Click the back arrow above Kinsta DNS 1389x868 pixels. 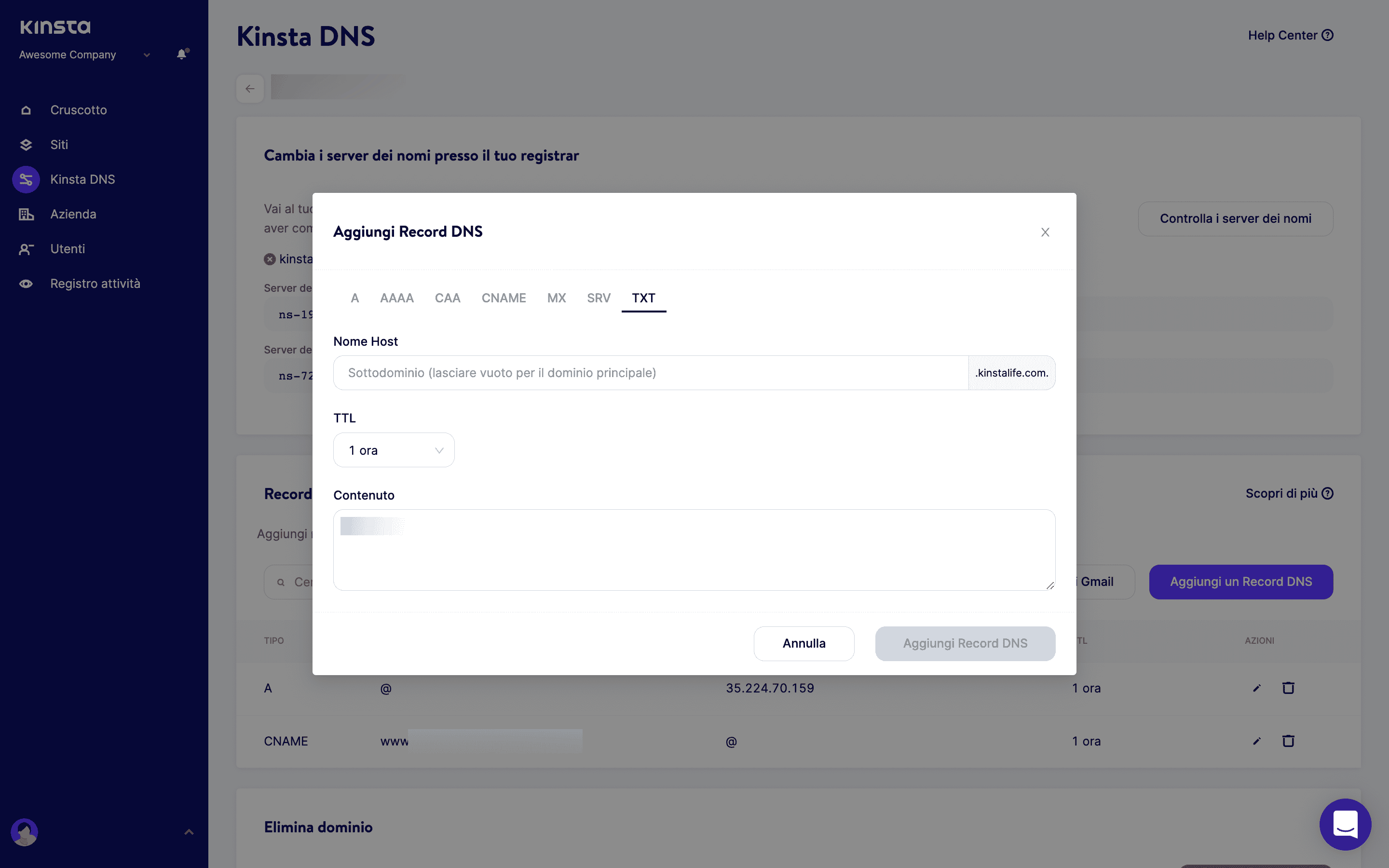pos(250,88)
